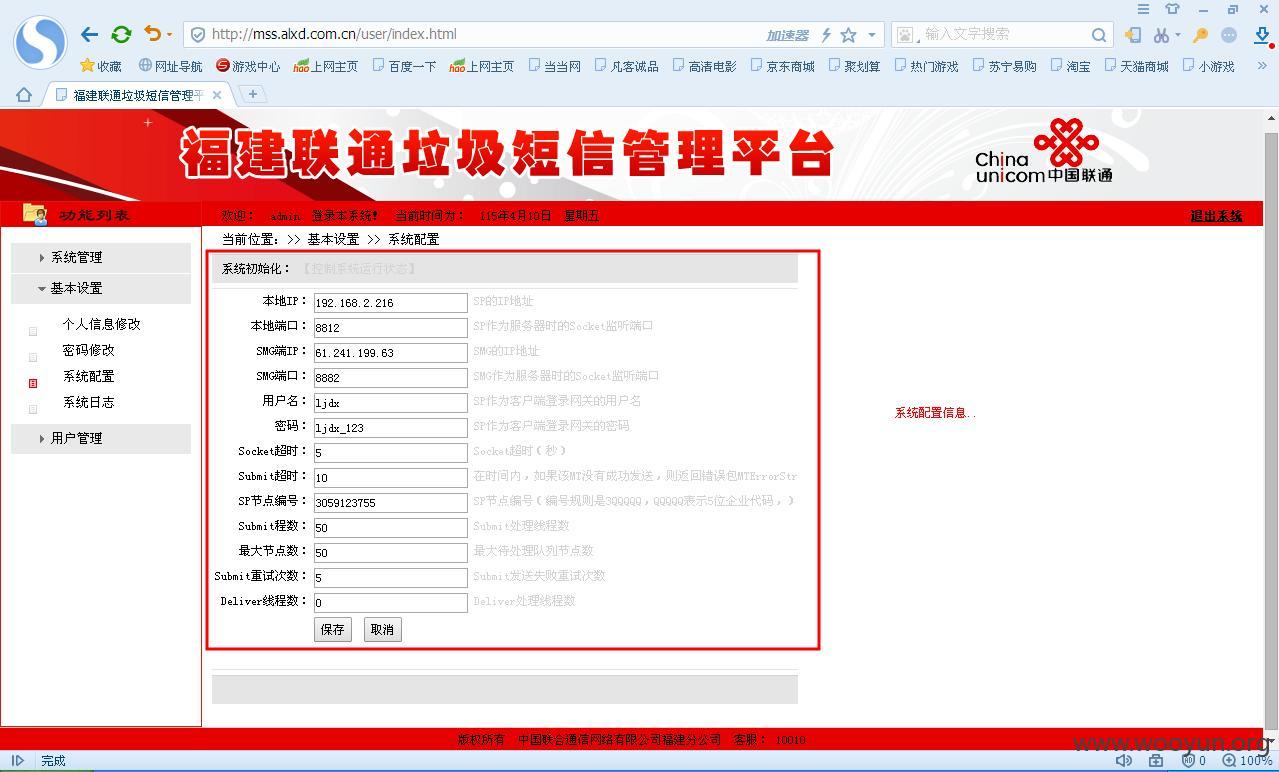Image resolution: width=1279 pixels, height=772 pixels.
Task: Click the site security shield icon
Action: [x=198, y=34]
